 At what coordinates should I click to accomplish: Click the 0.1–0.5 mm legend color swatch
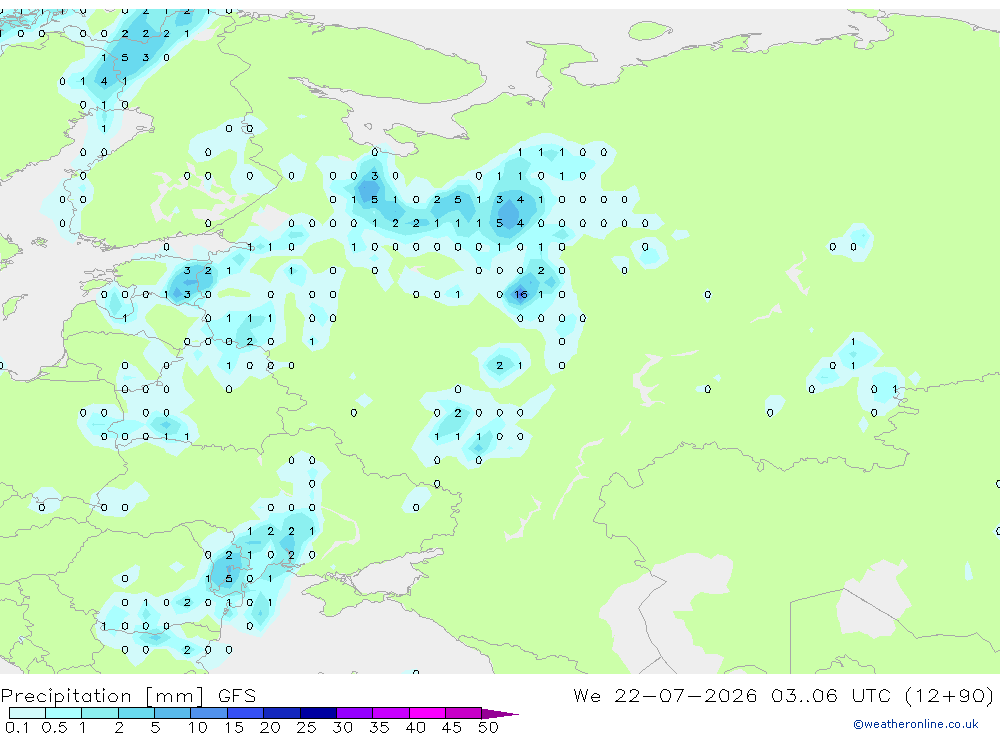(x=27, y=713)
